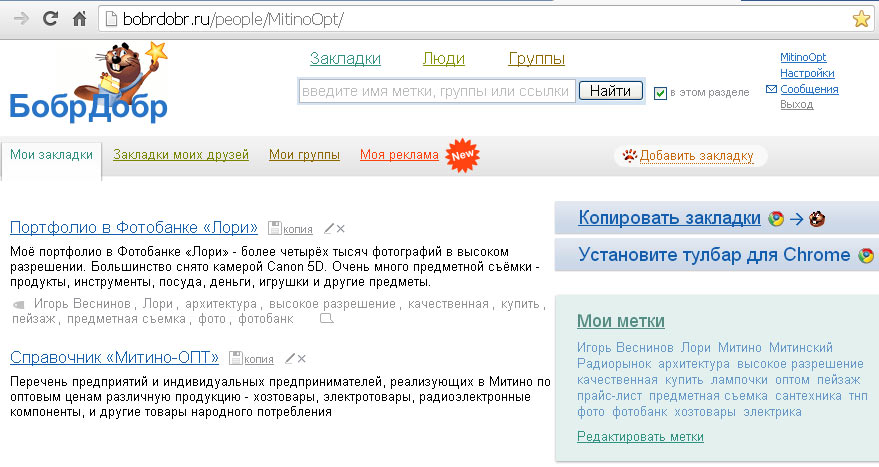Click 'Радиорынок' tag in Мои метки
This screenshot has width=879, height=467.
(614, 364)
